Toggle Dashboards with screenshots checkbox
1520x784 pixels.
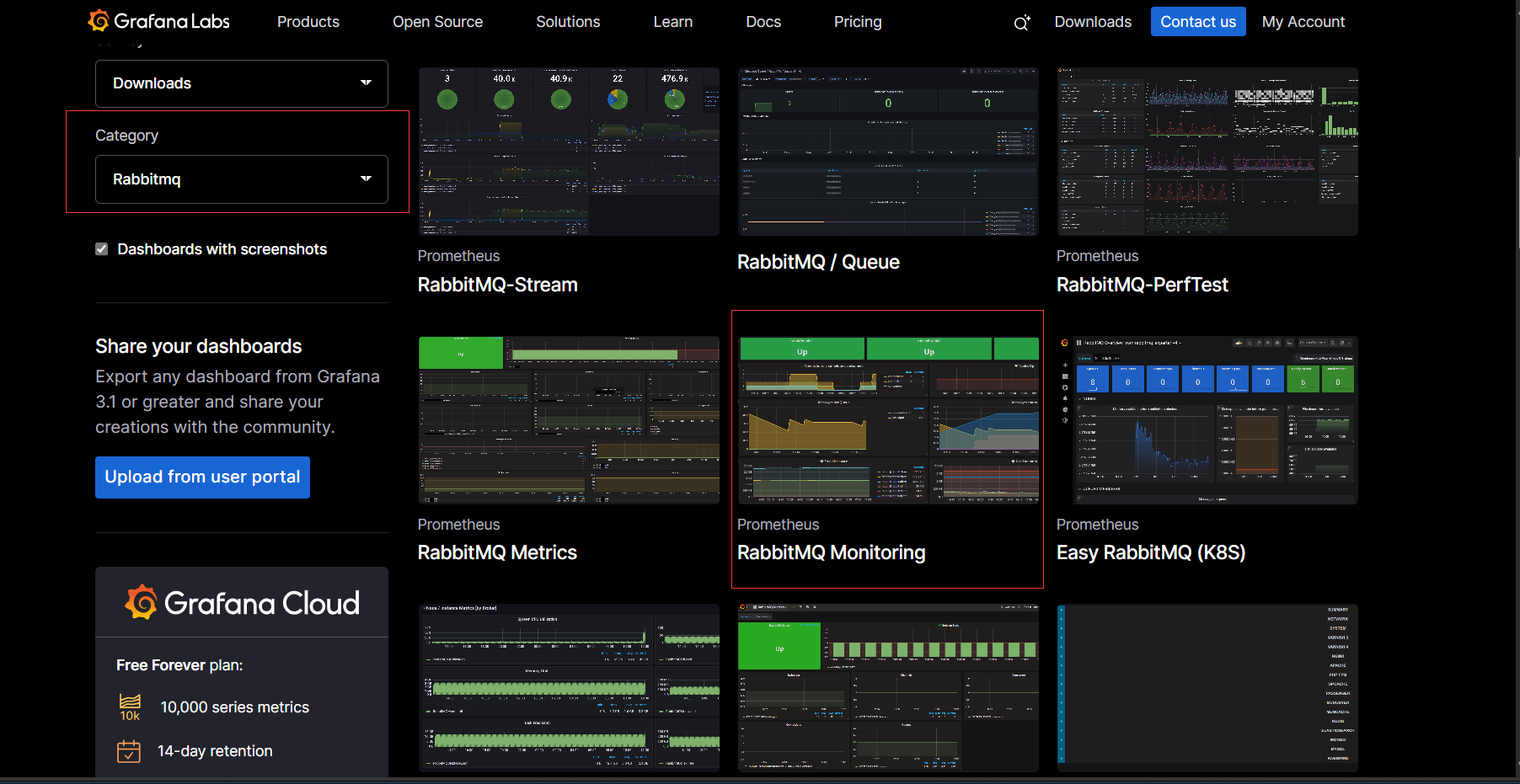point(102,249)
